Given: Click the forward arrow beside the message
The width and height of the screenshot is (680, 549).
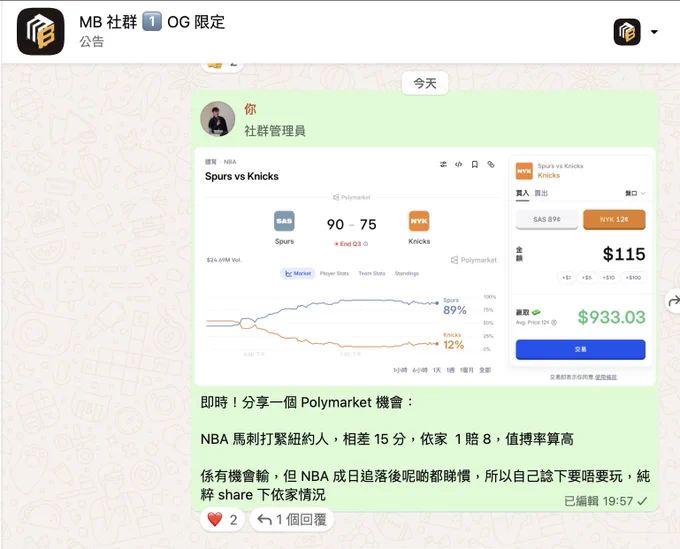Looking at the screenshot, I should tap(673, 300).
